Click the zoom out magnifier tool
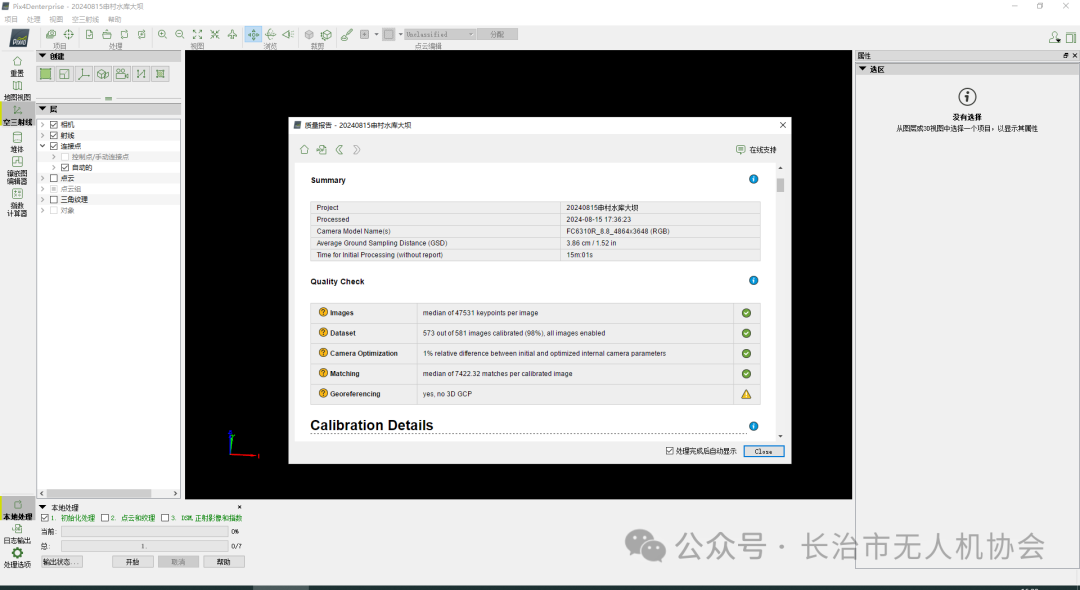Screen dimensions: 1080x590 pyautogui.click(x=180, y=34)
